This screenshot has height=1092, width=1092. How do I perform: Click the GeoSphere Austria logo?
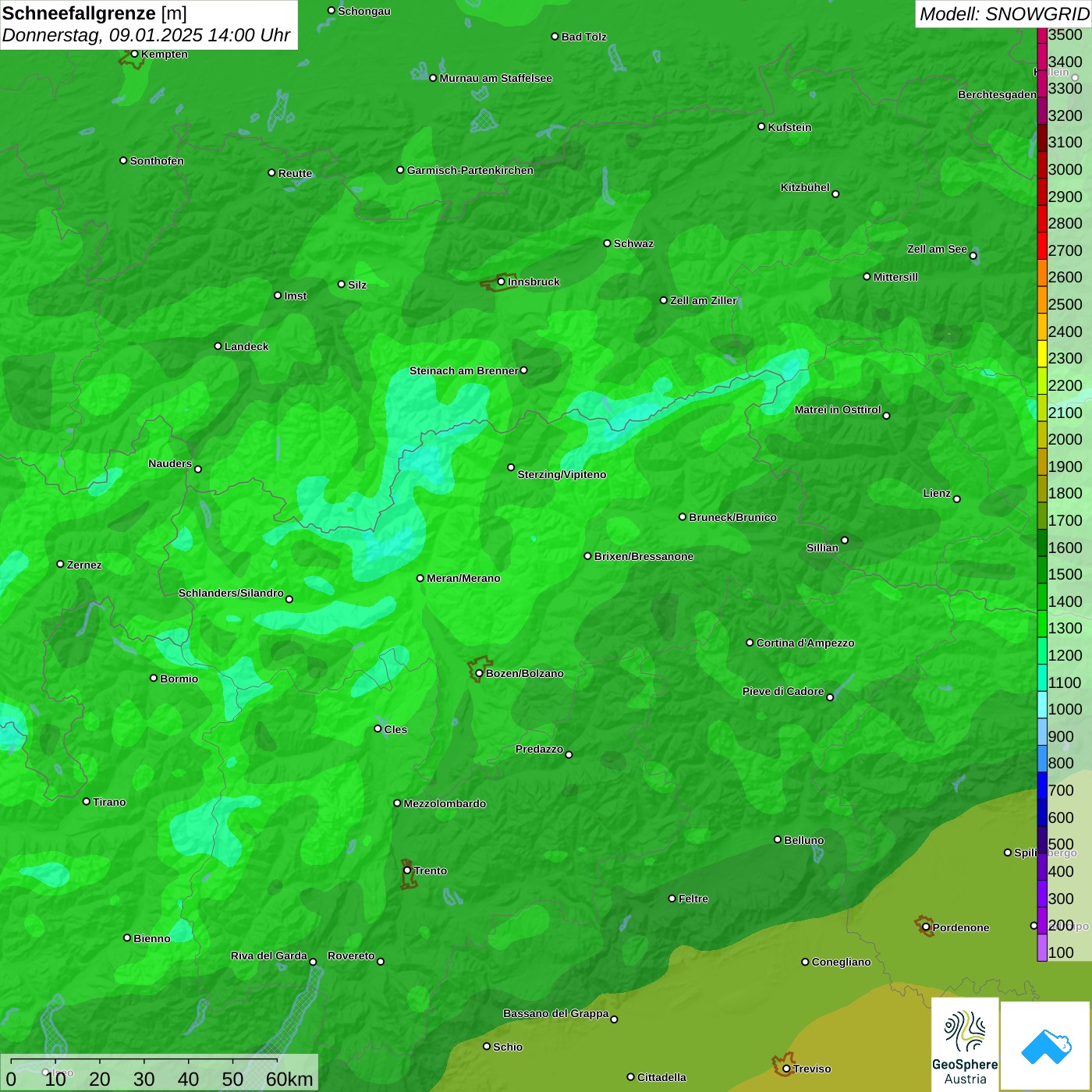pyautogui.click(x=965, y=1044)
